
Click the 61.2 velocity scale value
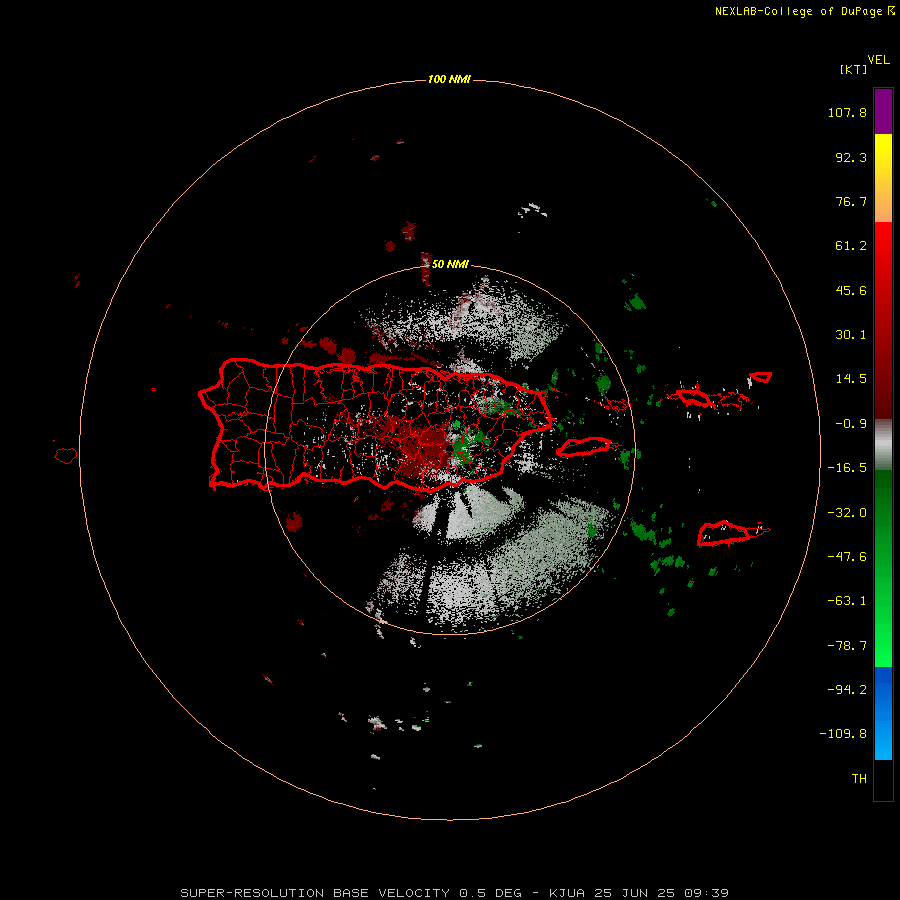point(851,246)
